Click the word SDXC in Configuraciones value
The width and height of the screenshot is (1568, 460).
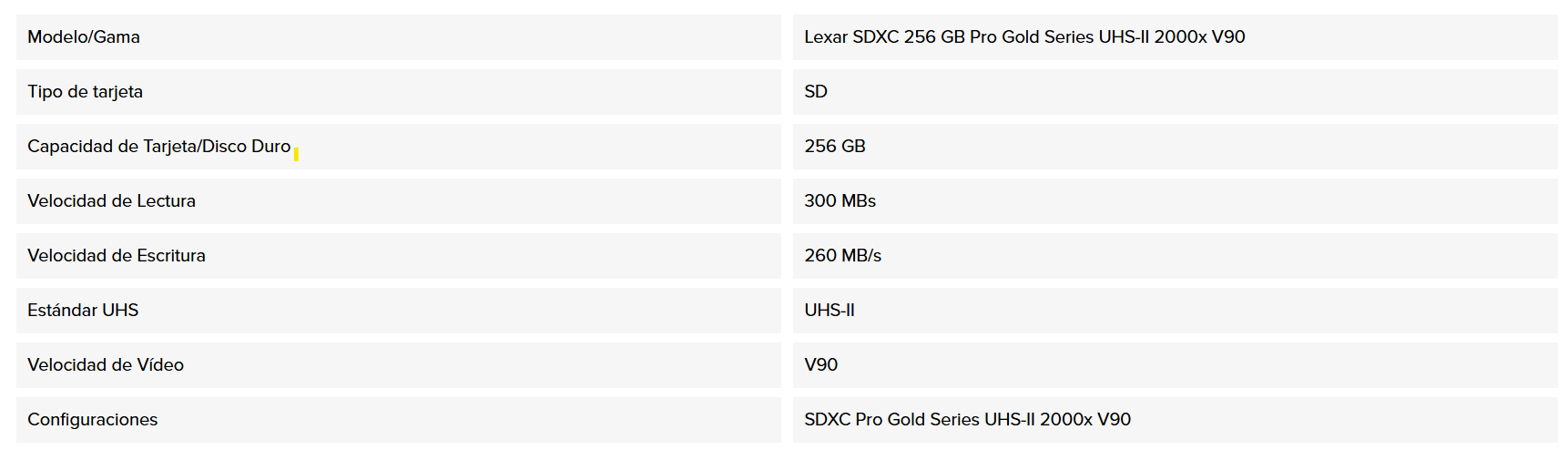(x=827, y=420)
